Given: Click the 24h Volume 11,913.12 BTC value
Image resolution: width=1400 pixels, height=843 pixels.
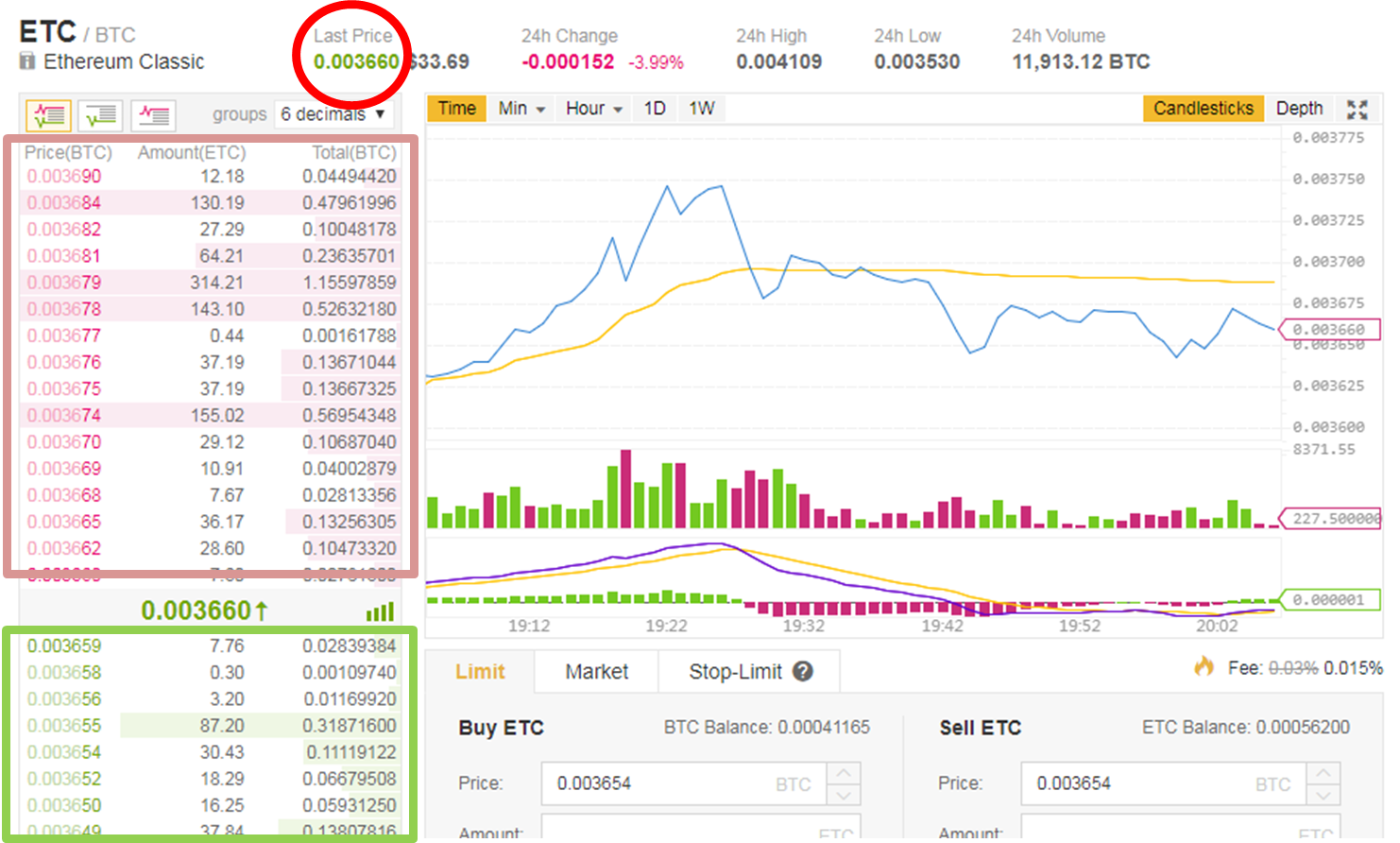Looking at the screenshot, I should pyautogui.click(x=1081, y=62).
